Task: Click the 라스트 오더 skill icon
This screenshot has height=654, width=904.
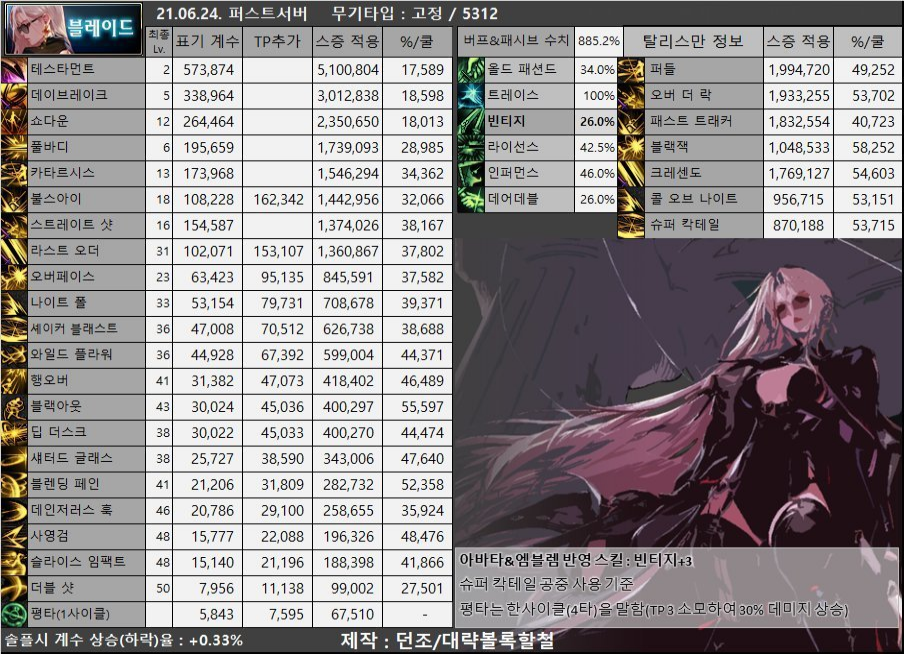Action: point(14,251)
